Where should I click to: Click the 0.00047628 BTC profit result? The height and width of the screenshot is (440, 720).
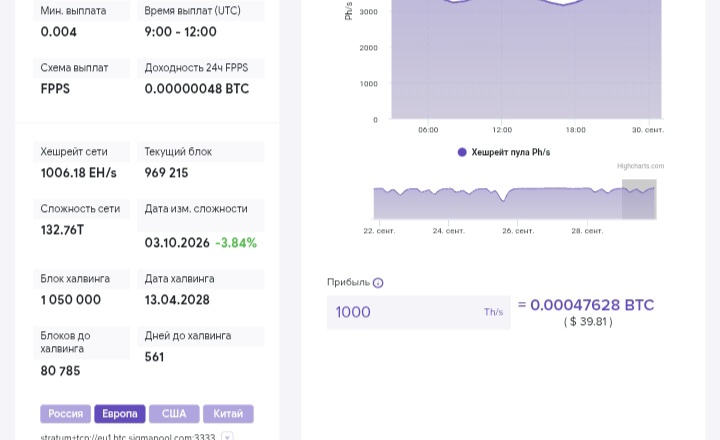pyautogui.click(x=592, y=305)
